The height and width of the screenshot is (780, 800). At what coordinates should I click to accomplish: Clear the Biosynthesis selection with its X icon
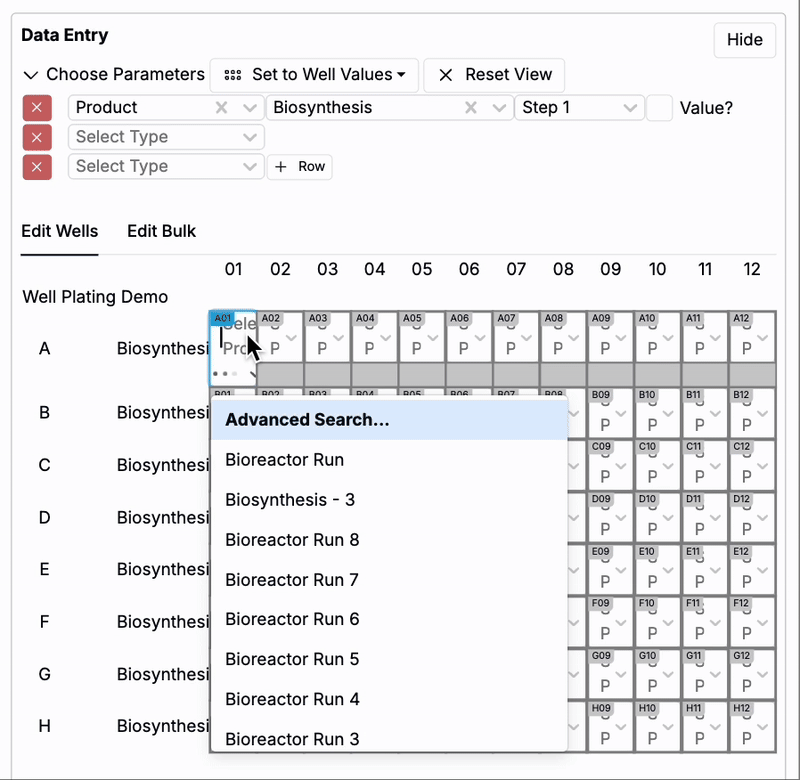471,108
